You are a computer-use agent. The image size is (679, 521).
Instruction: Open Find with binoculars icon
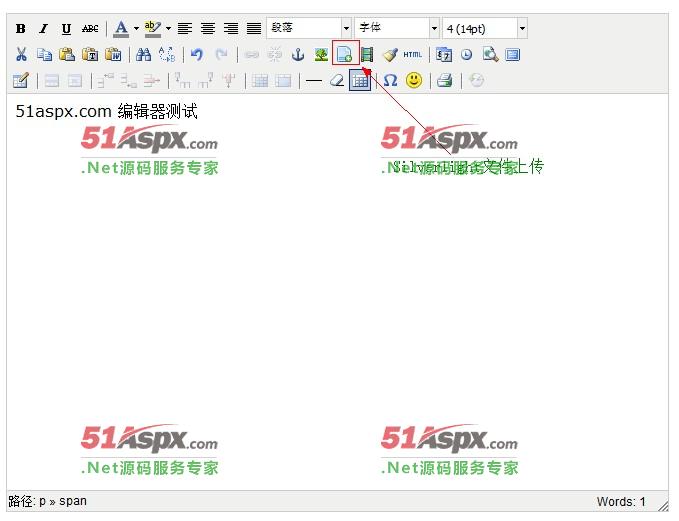143,55
